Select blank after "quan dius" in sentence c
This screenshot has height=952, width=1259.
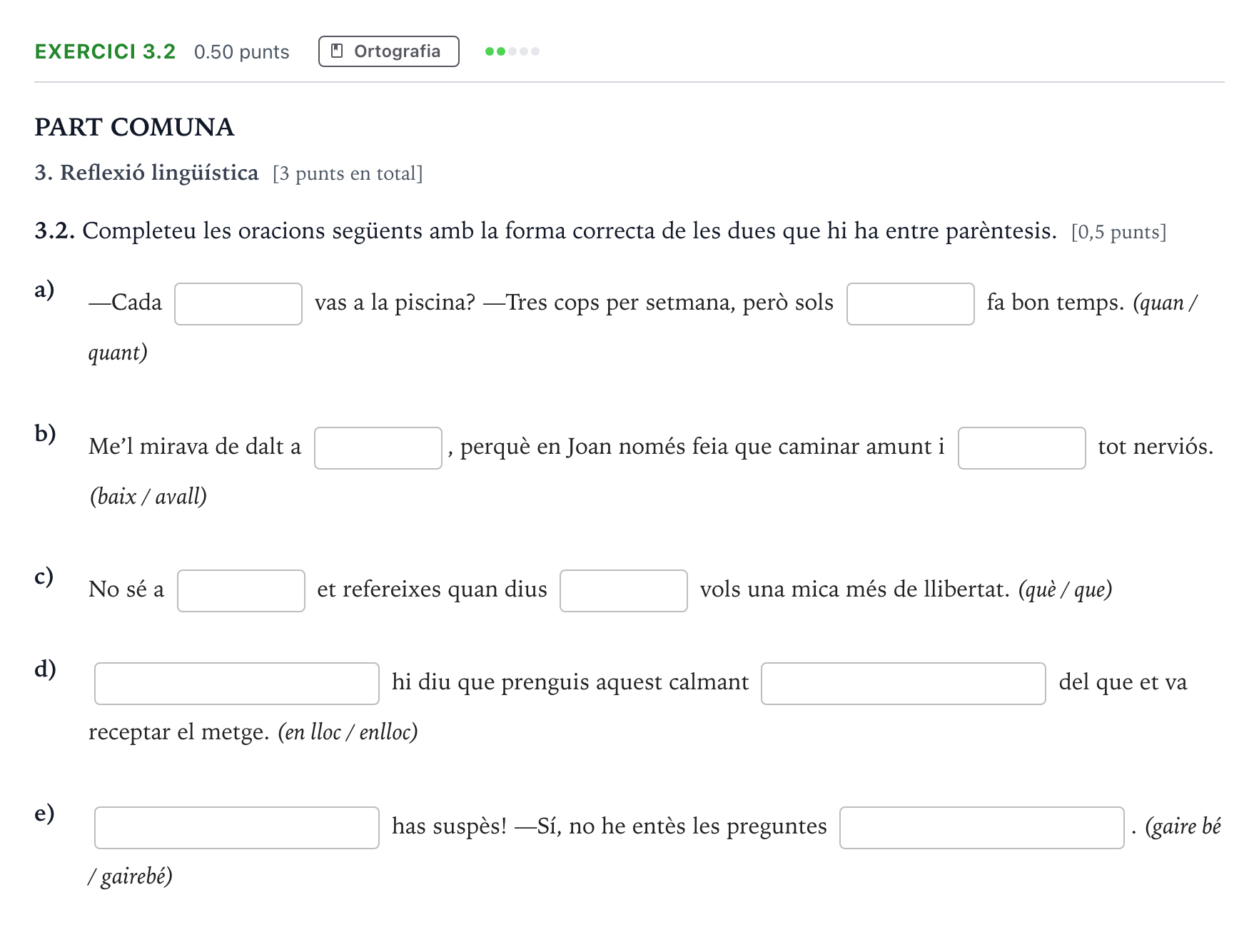pyautogui.click(x=624, y=591)
